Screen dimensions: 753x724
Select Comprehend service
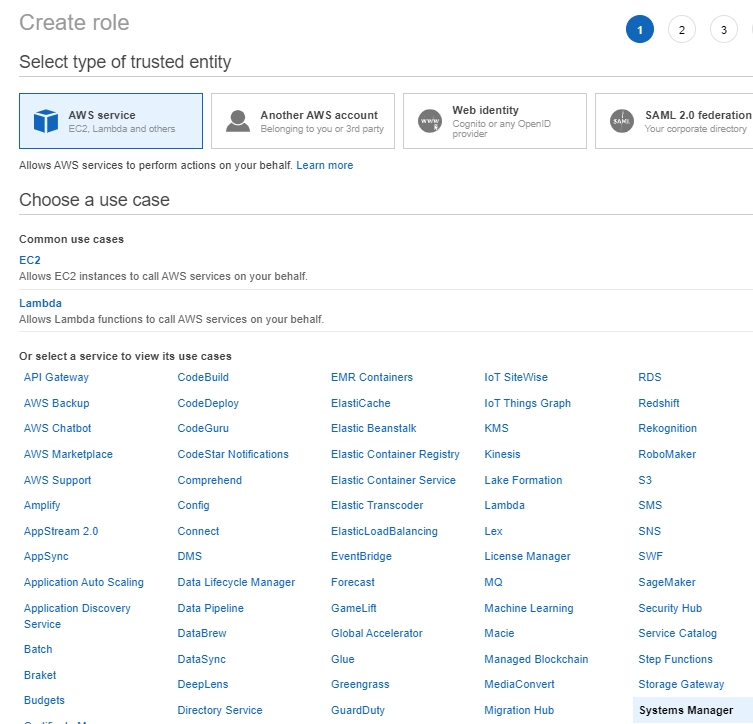point(210,480)
